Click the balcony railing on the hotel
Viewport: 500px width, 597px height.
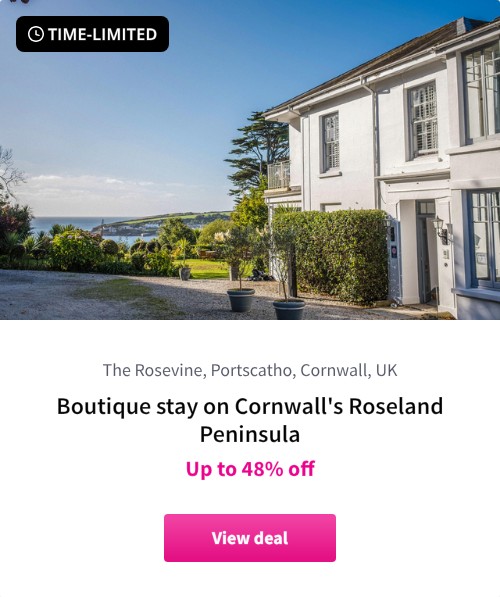tap(279, 174)
